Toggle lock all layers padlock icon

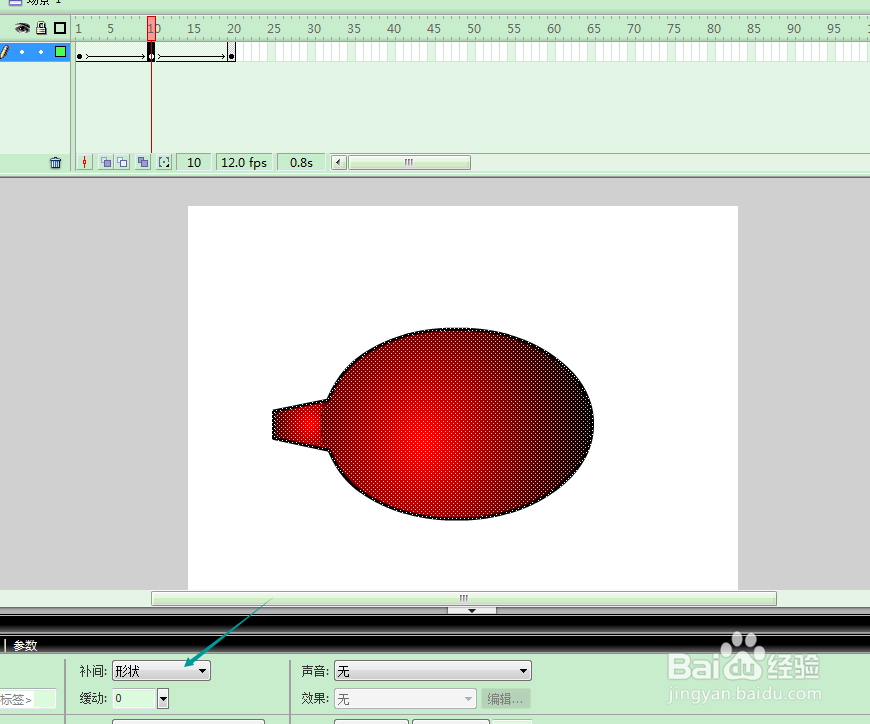[x=41, y=28]
